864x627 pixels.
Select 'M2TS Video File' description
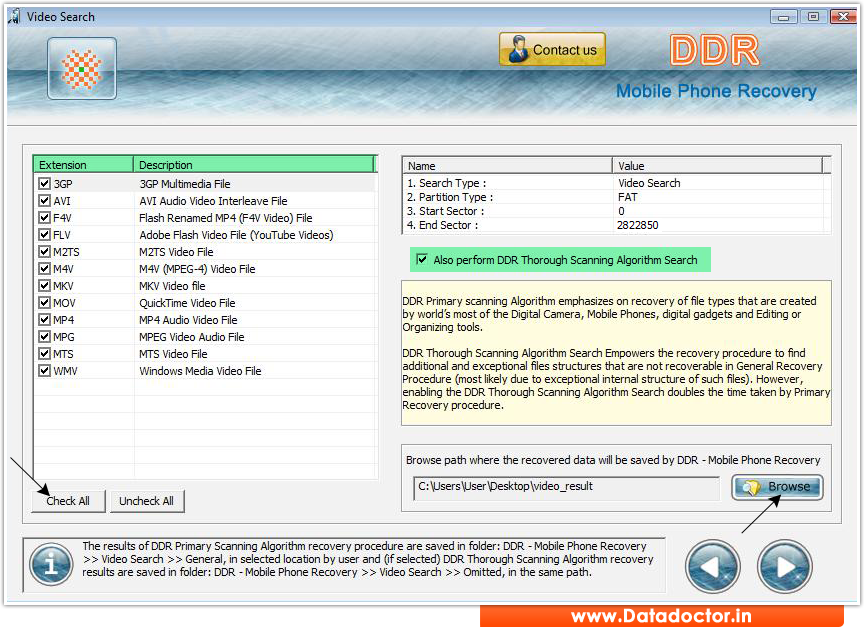coord(176,252)
